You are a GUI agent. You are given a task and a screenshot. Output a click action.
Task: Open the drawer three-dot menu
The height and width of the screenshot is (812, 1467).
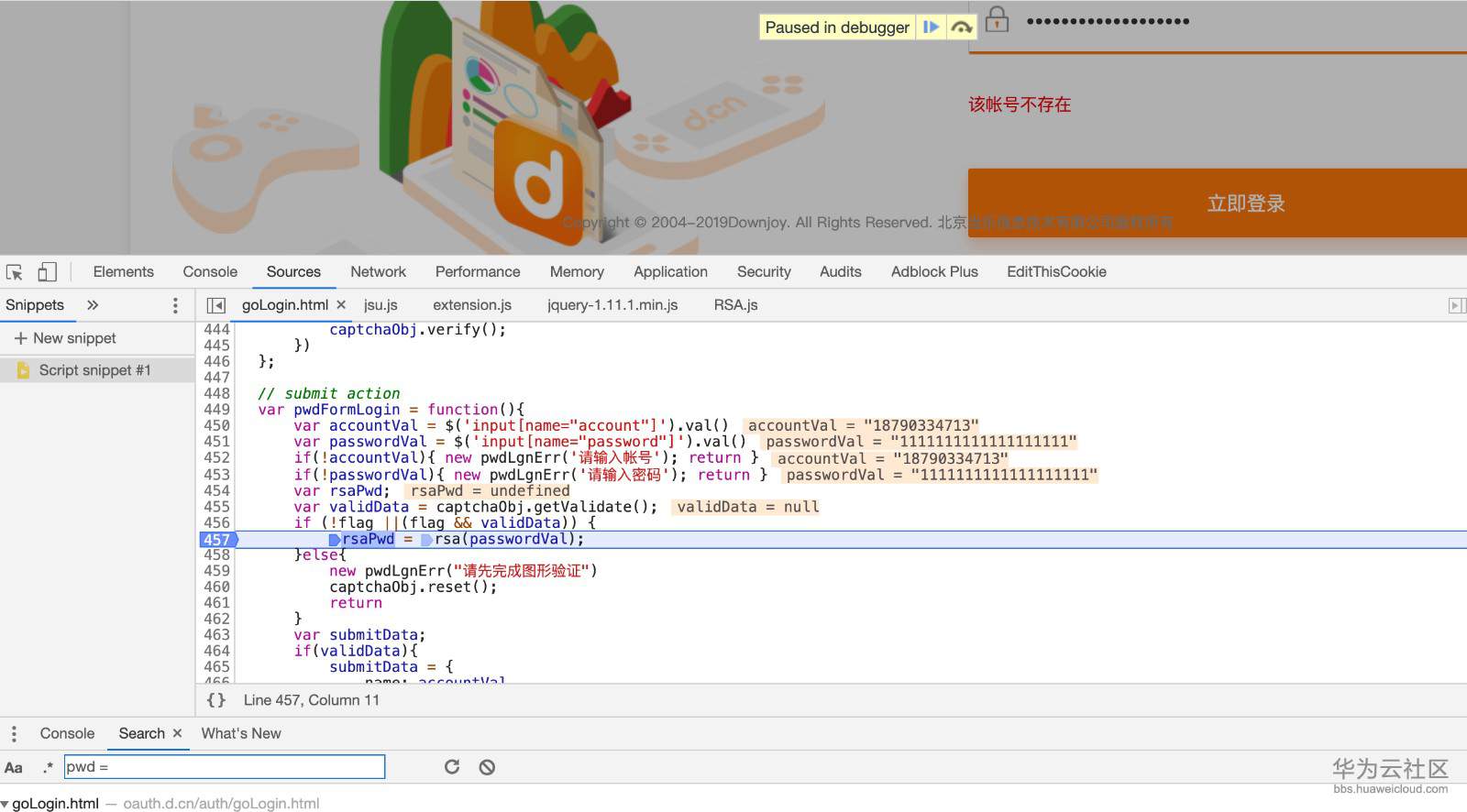tap(14, 734)
